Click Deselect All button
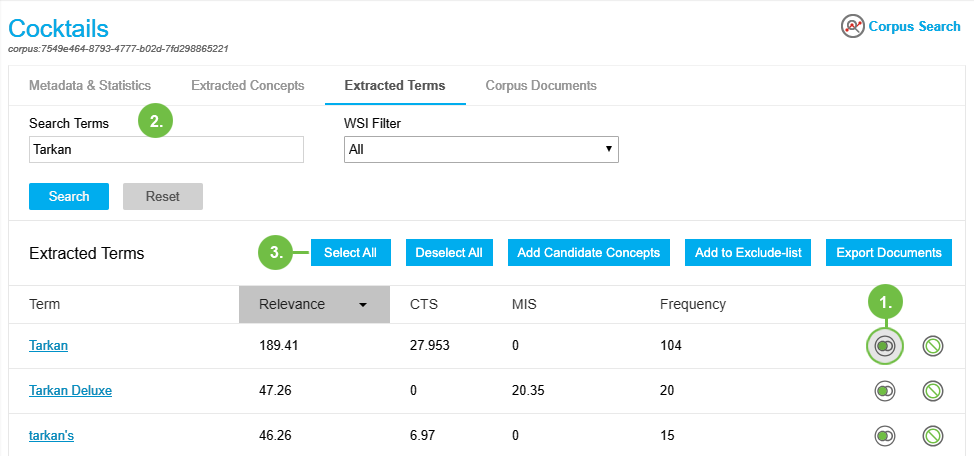The width and height of the screenshot is (974, 456). 448,253
